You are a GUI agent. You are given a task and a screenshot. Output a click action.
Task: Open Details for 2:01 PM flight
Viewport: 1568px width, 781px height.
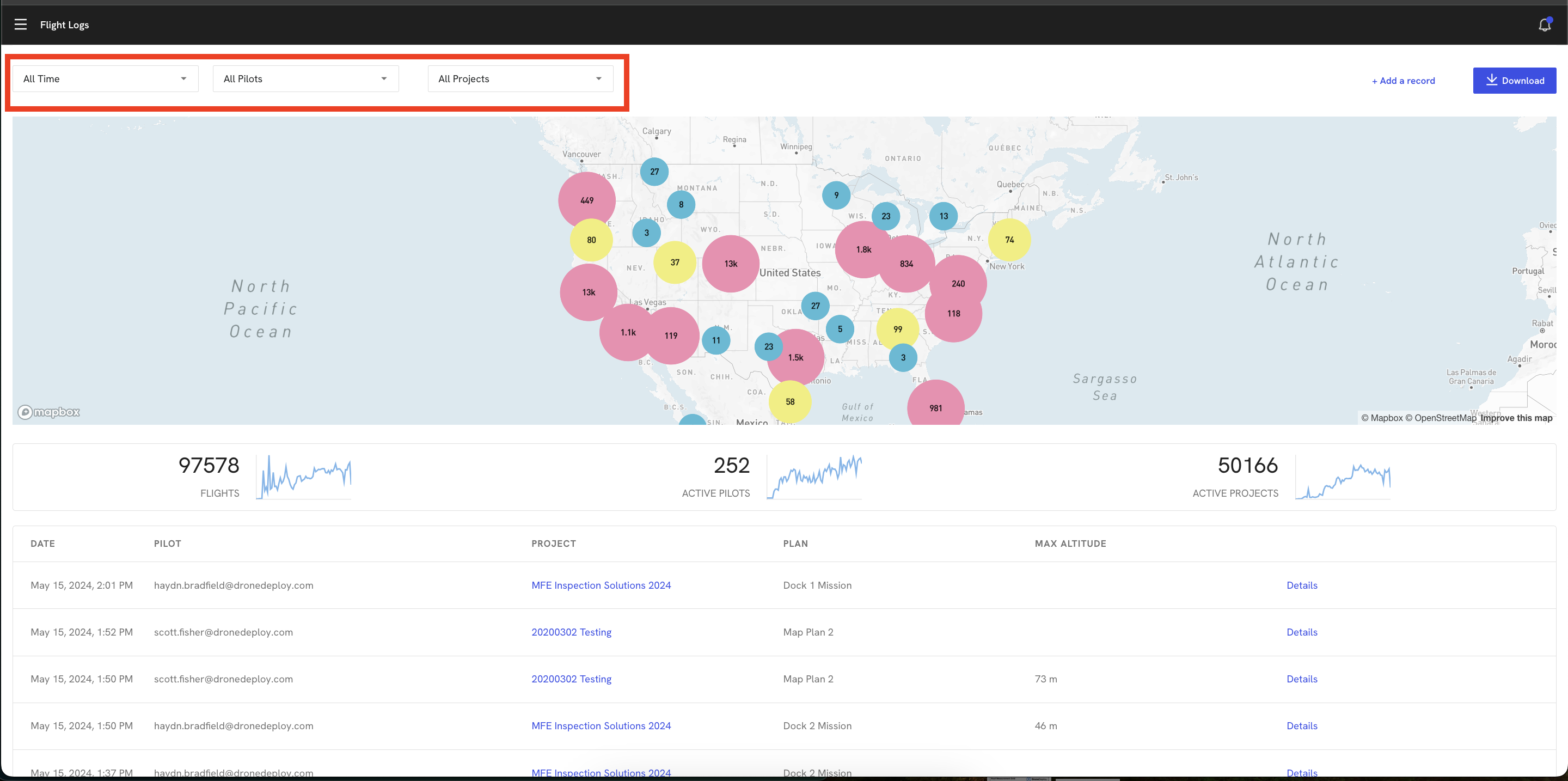pos(1302,585)
